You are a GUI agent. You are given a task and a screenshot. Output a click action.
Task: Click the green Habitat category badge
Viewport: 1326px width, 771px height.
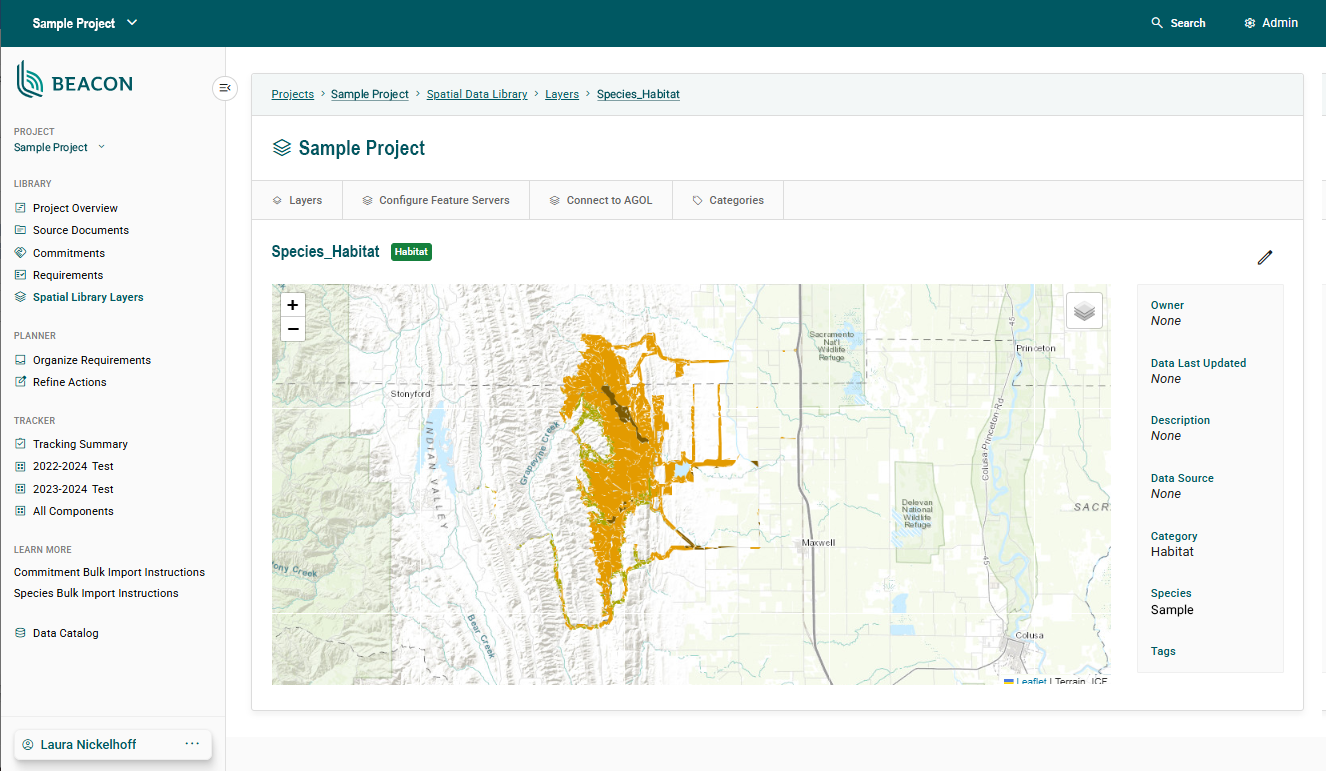pyautogui.click(x=411, y=252)
